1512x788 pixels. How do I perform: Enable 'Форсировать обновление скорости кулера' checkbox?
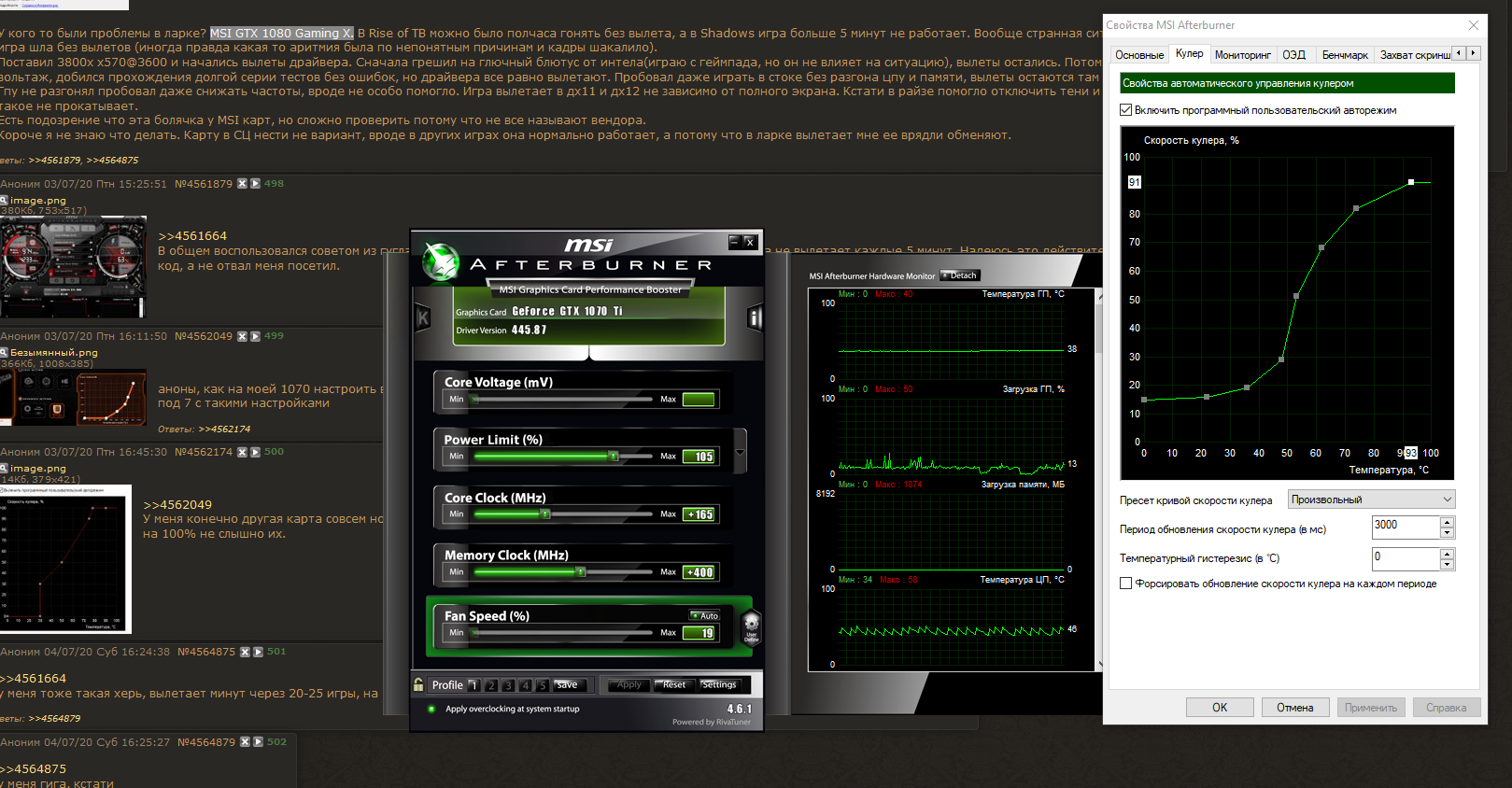click(x=1126, y=584)
